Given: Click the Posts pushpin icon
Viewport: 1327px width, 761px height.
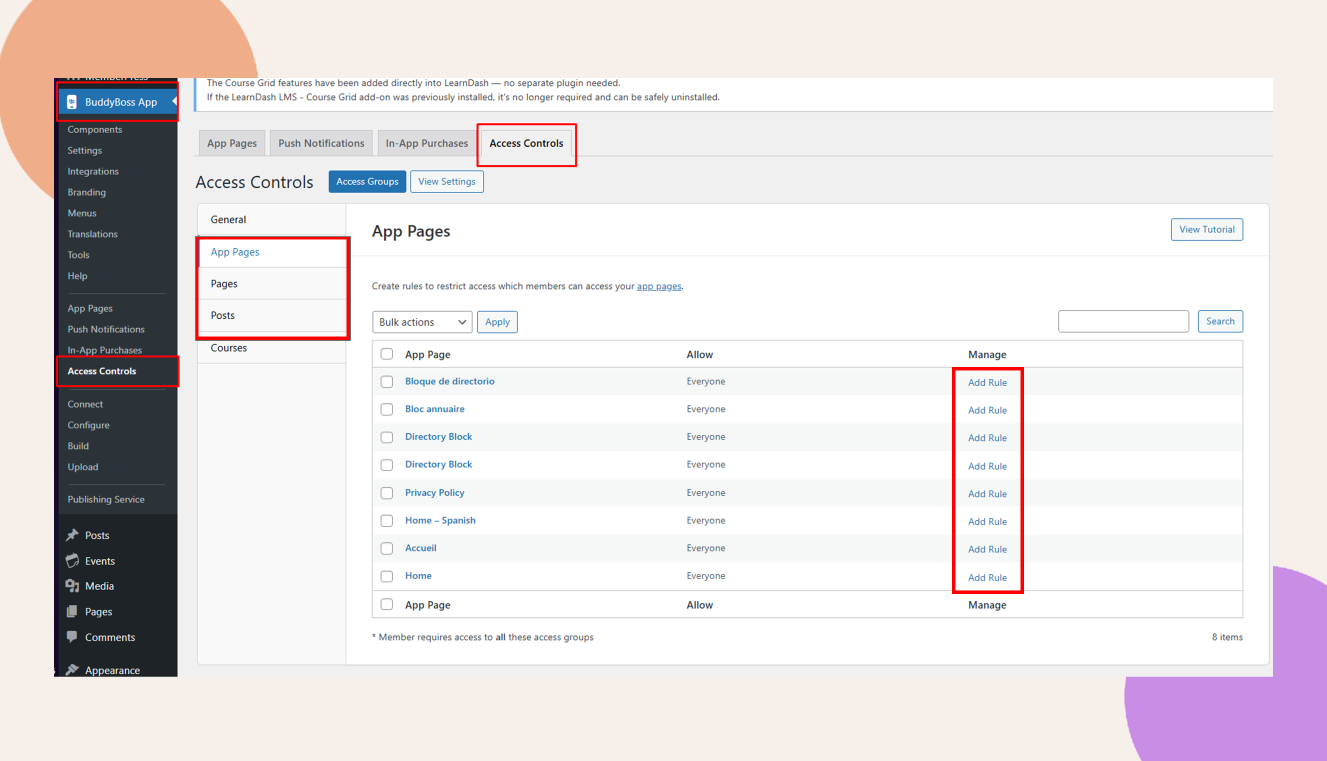Looking at the screenshot, I should (x=72, y=535).
